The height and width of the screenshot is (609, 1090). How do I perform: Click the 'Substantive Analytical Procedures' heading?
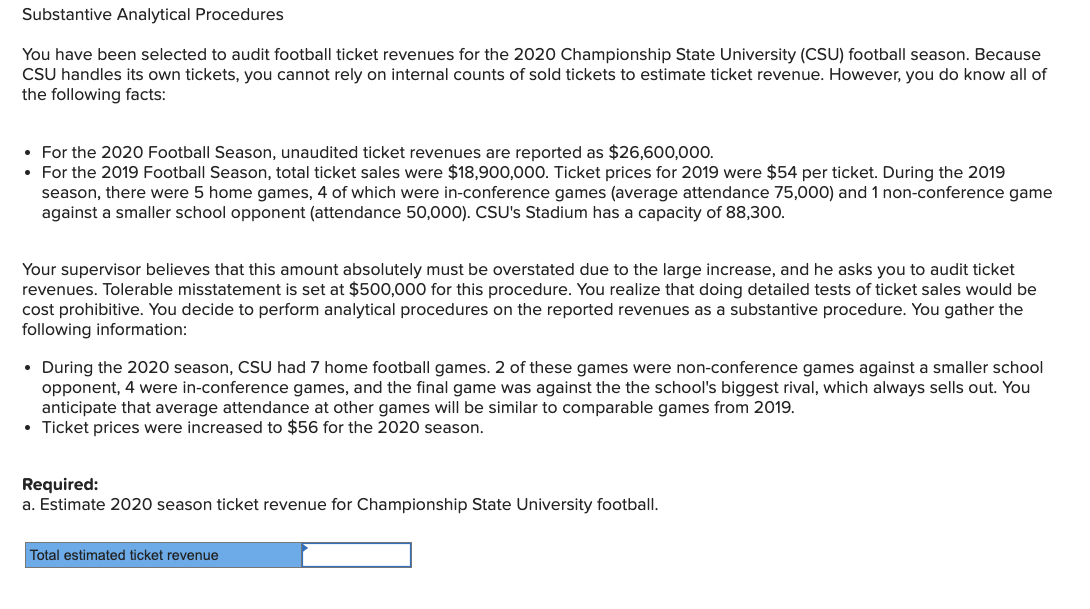coord(153,15)
